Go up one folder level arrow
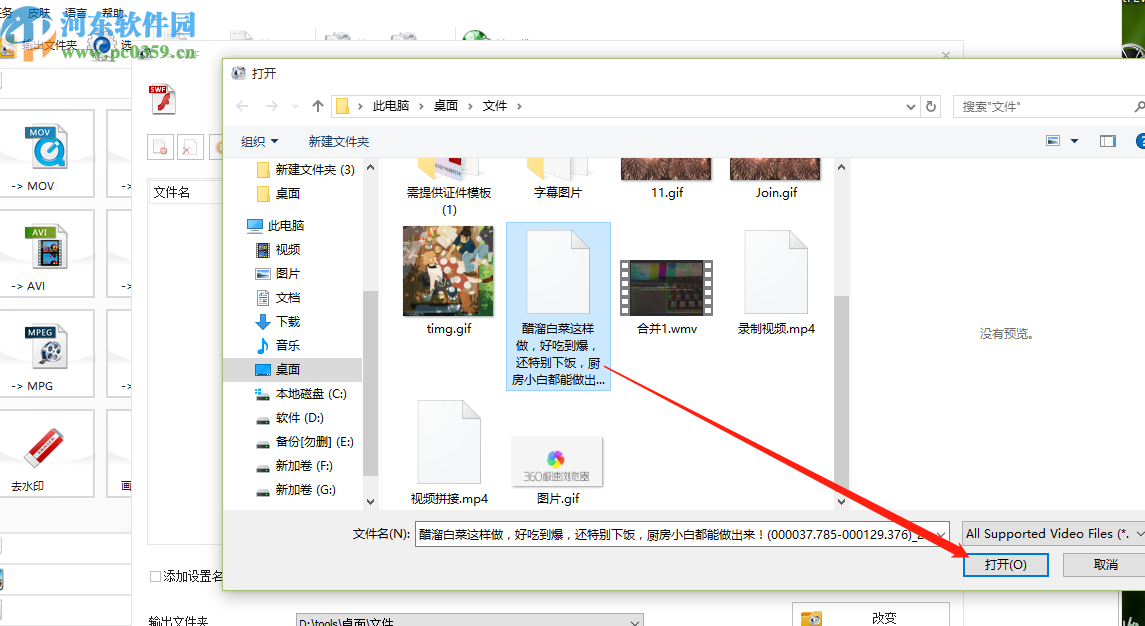The height and width of the screenshot is (626, 1145). pos(317,106)
